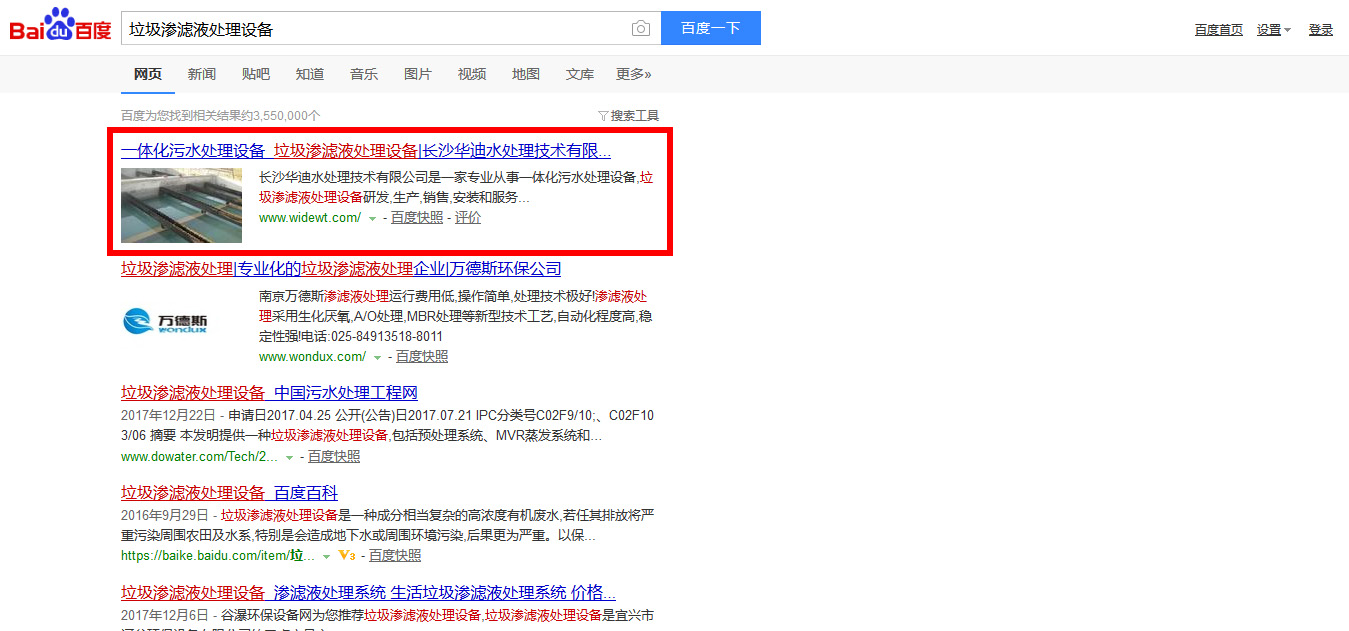Expand dropdown arrow next to www.dowater.com
Image resolution: width=1349 pixels, height=631 pixels.
point(289,457)
